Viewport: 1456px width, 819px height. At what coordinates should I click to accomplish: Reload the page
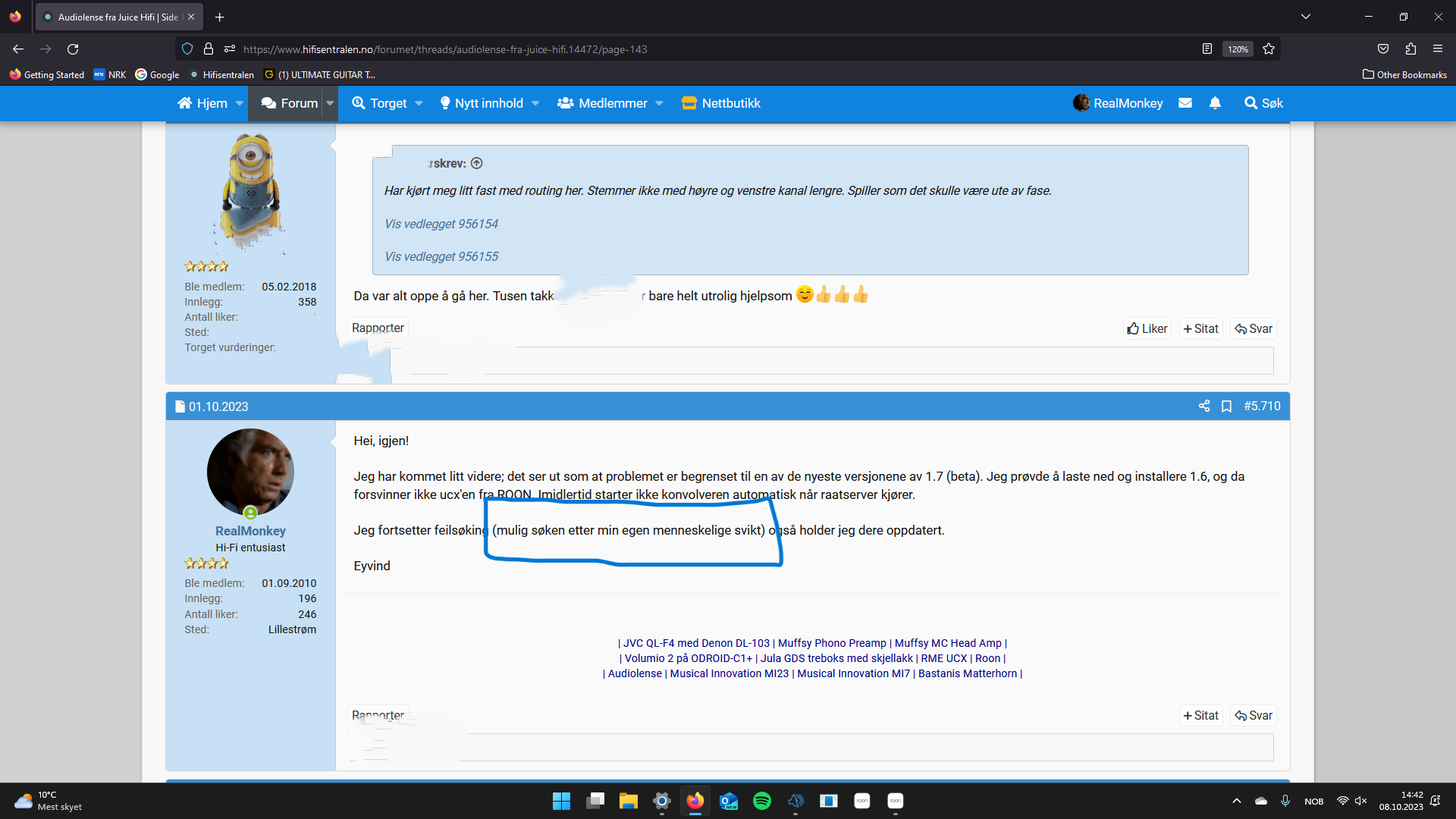tap(73, 49)
